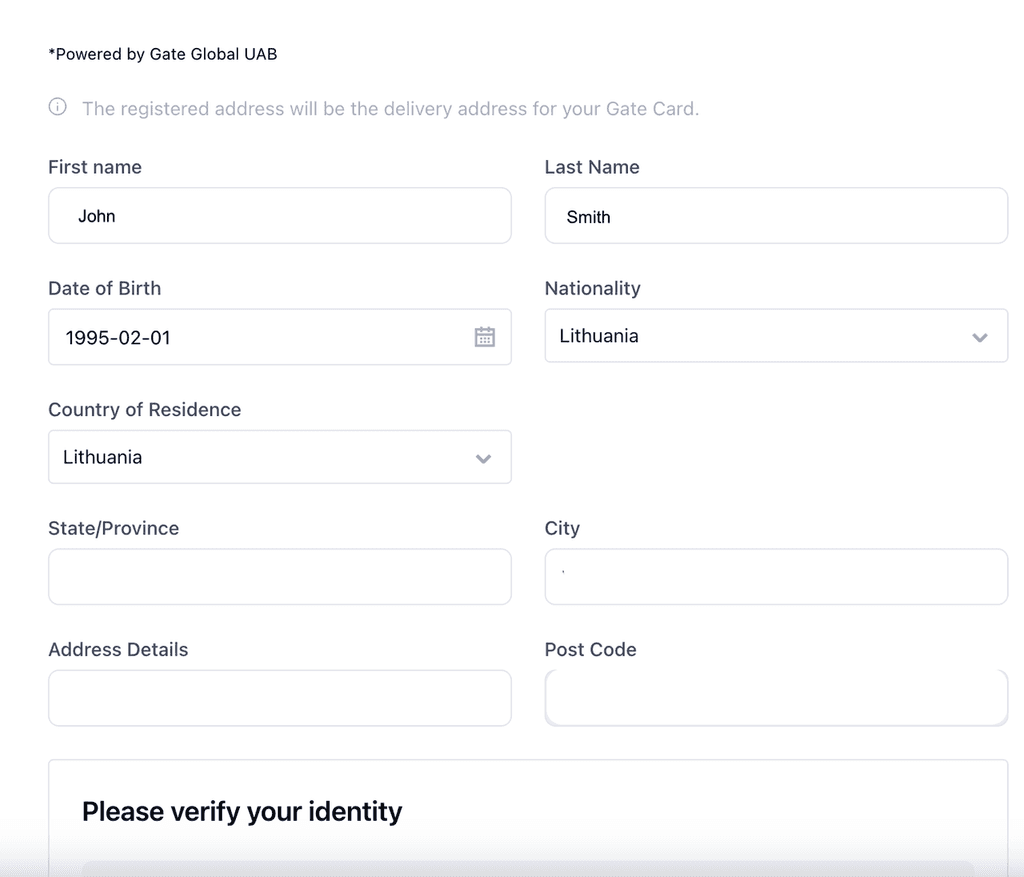Expand the Nationality dropdown showing Lithuania
1024x877 pixels.
point(760,336)
